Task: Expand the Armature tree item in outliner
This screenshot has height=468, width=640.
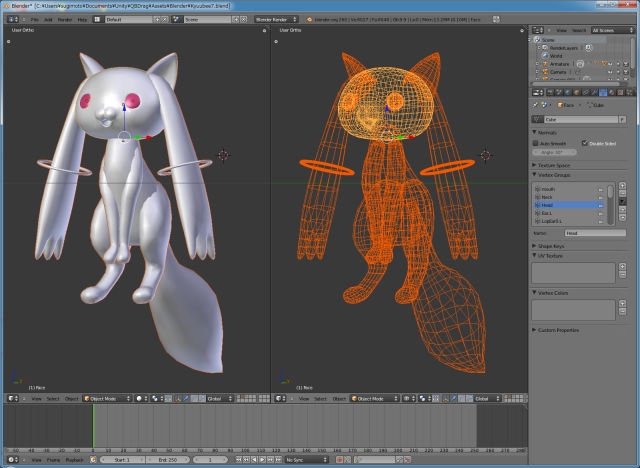Action: [537, 64]
